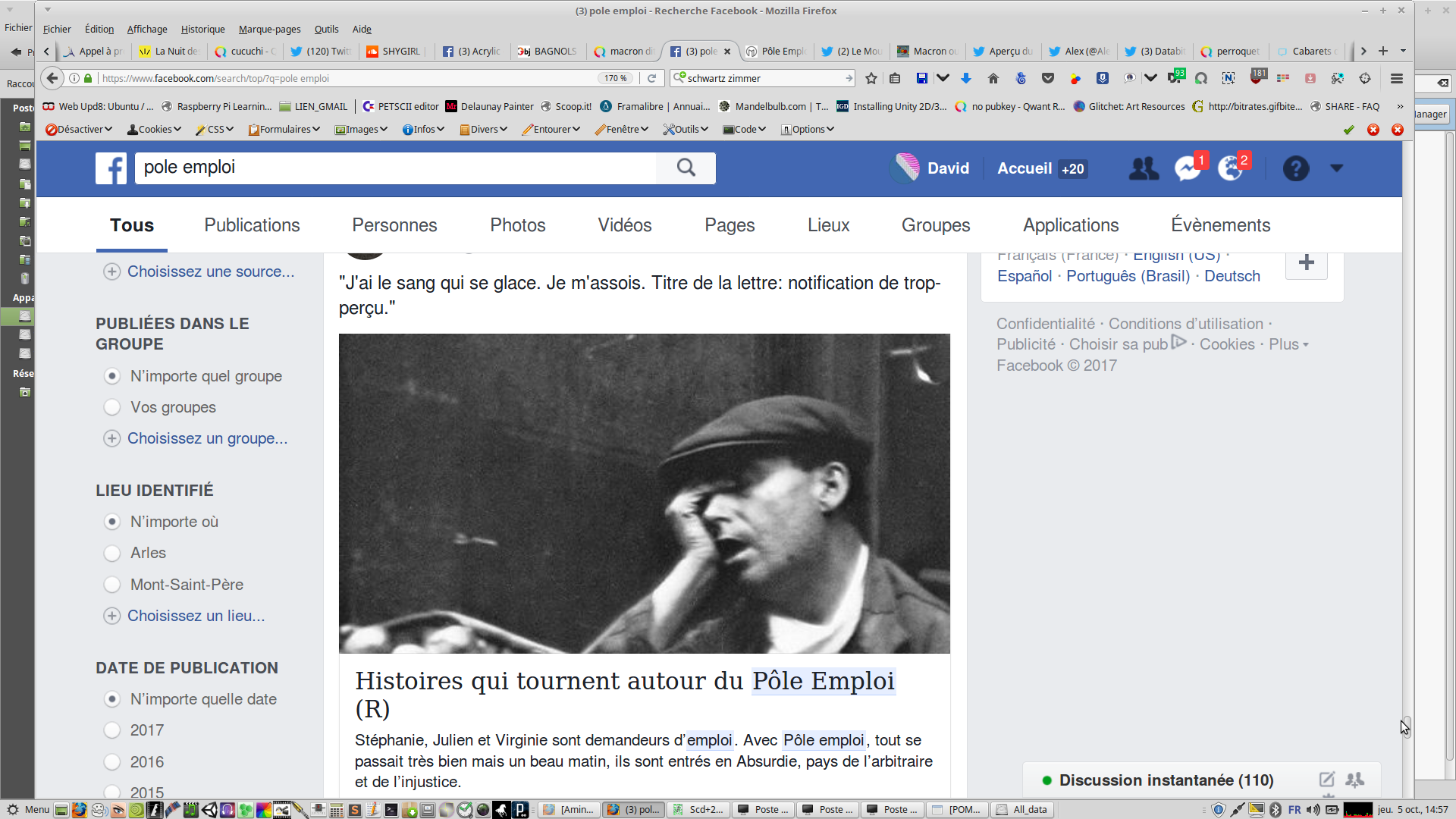The width and height of the screenshot is (1456, 819).
Task: Click Firefox home toolbar icon
Action: pyautogui.click(x=993, y=78)
